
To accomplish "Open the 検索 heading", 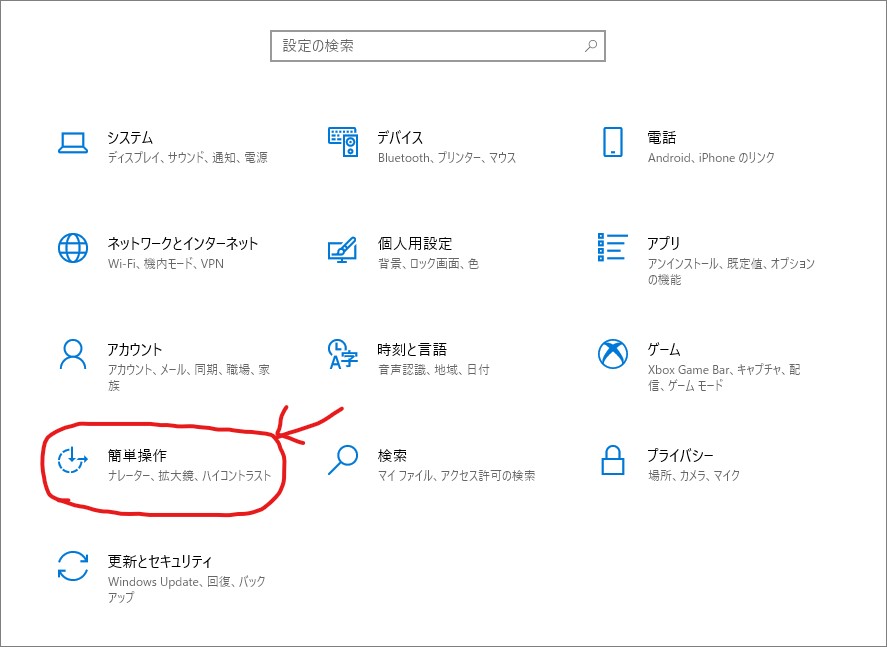I will [x=392, y=455].
